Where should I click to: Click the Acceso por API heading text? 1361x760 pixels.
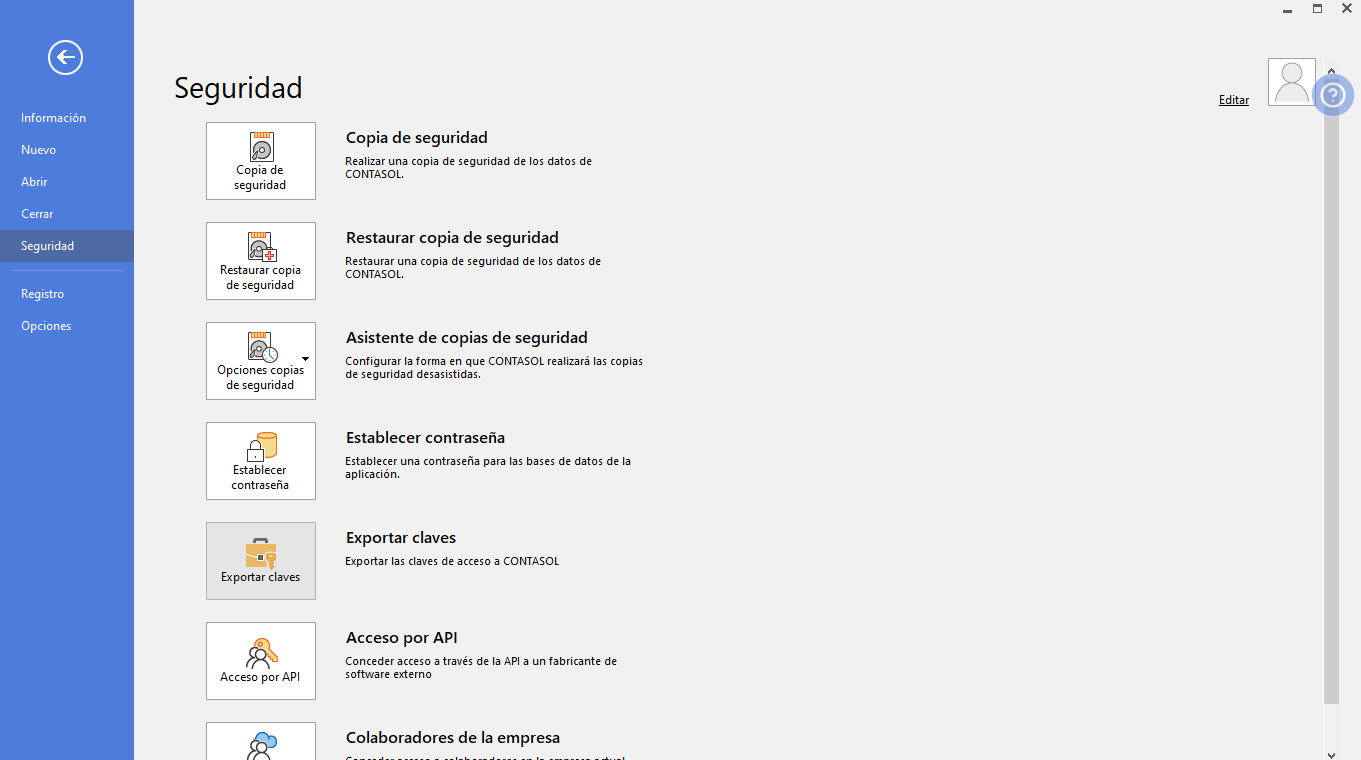[402, 638]
